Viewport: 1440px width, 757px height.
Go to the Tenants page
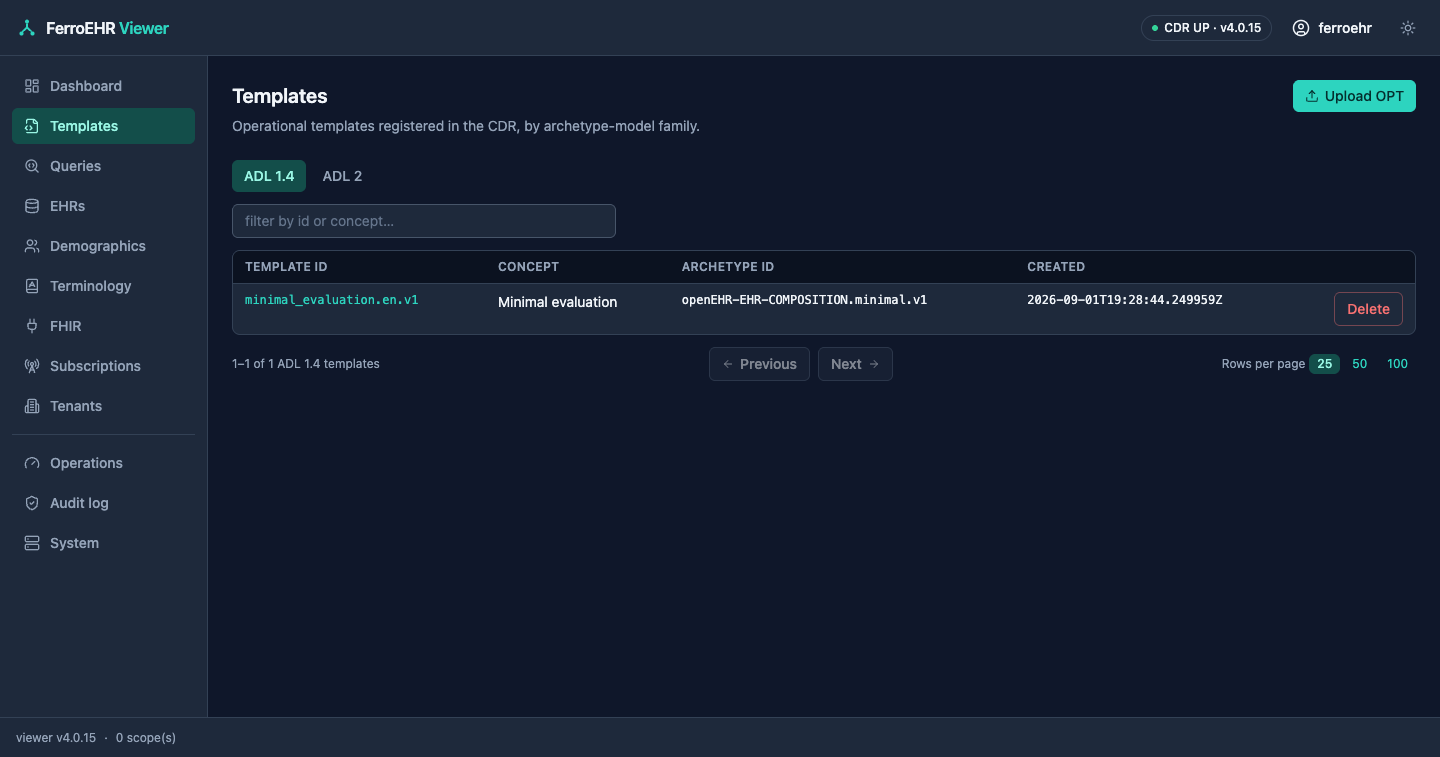[x=103, y=406]
